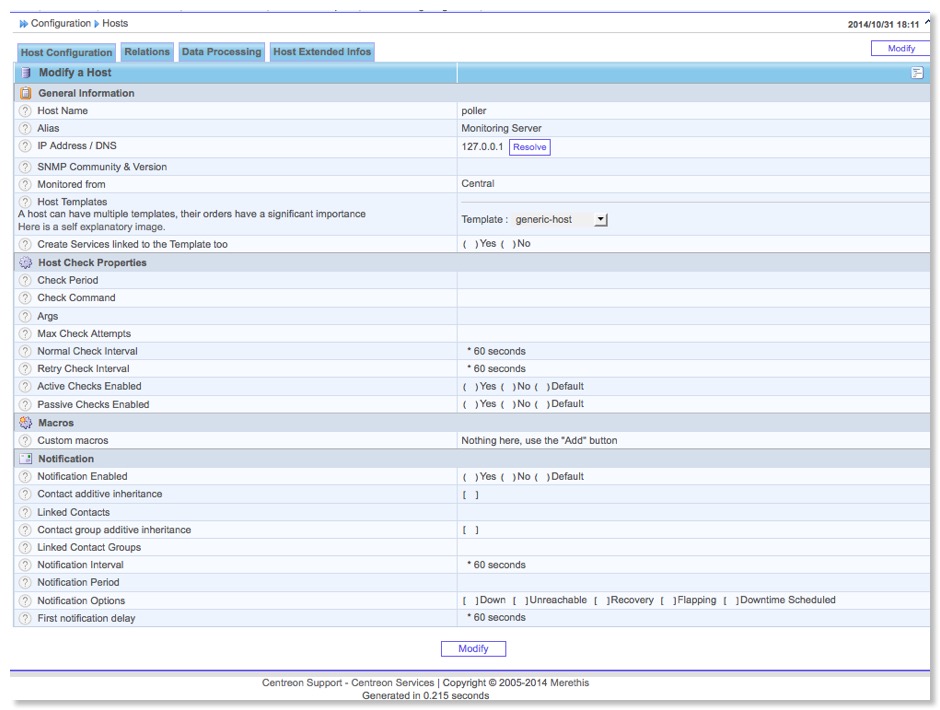This screenshot has width=940, height=710.
Task: Click the help icon next to Custom macros
Action: click(25, 441)
